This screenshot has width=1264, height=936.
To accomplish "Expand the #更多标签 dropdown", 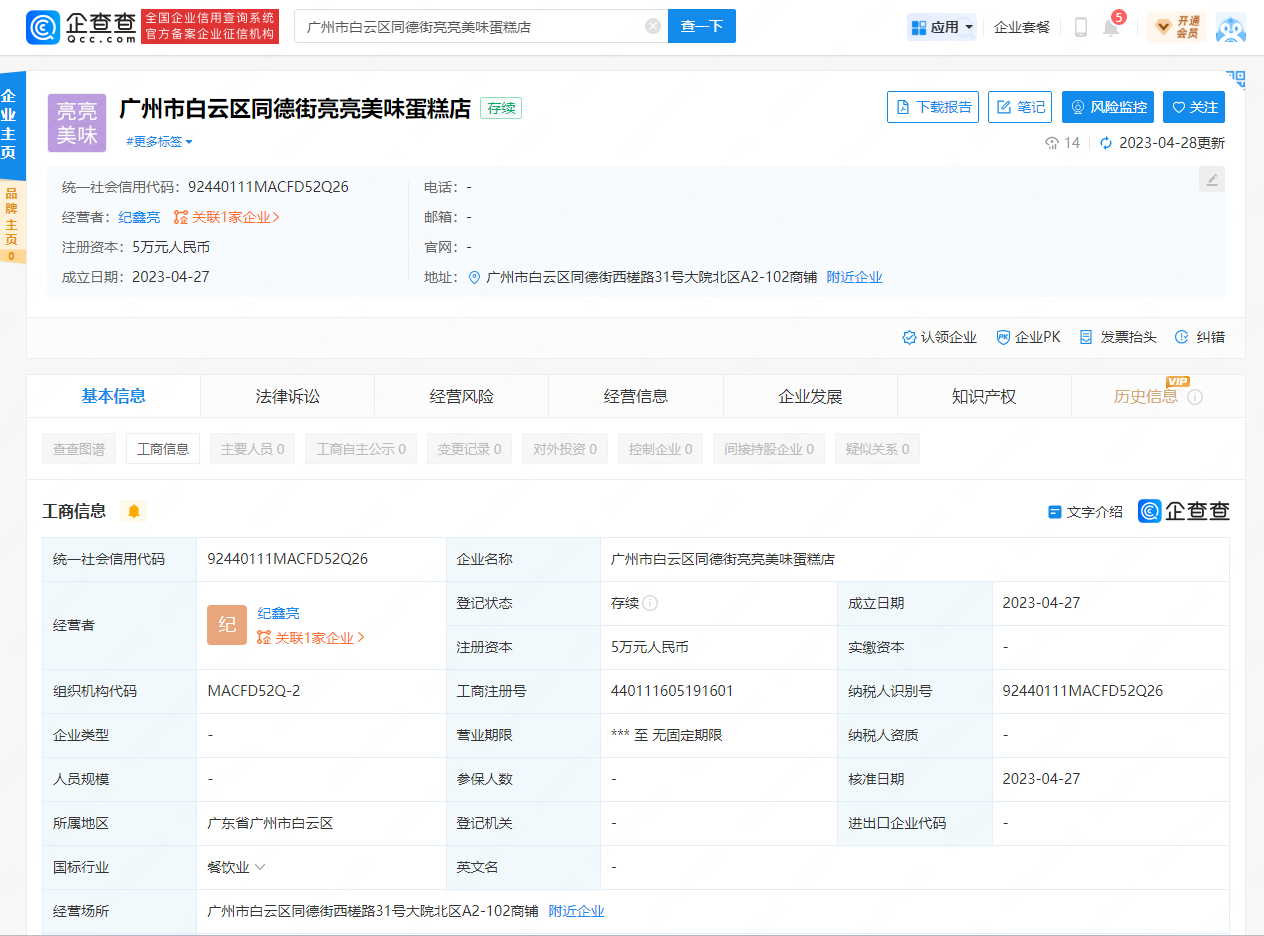I will pyautogui.click(x=159, y=142).
